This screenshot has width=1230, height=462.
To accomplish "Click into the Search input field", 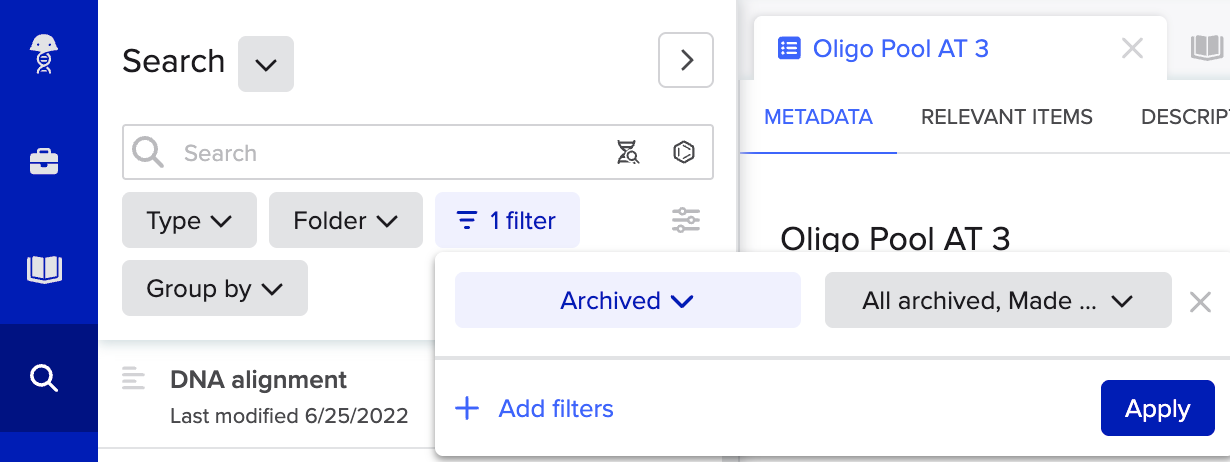I will pos(390,153).
